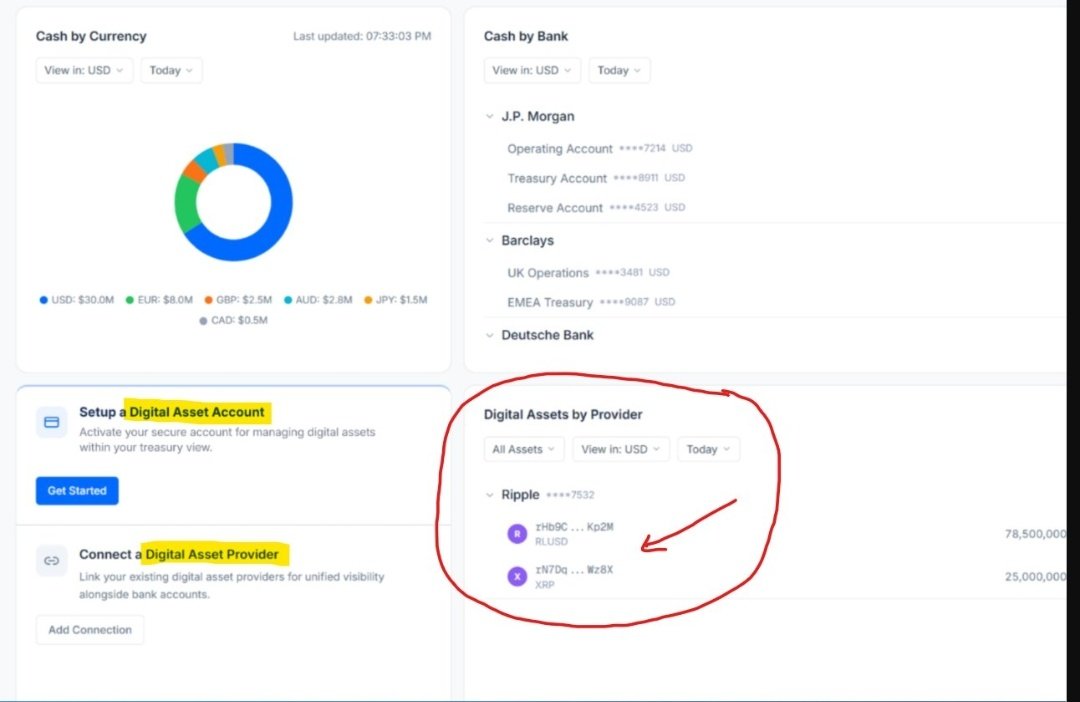Viewport: 1080px width, 702px height.
Task: Open View in: USD dropdown in Digital Assets
Action: 621,449
